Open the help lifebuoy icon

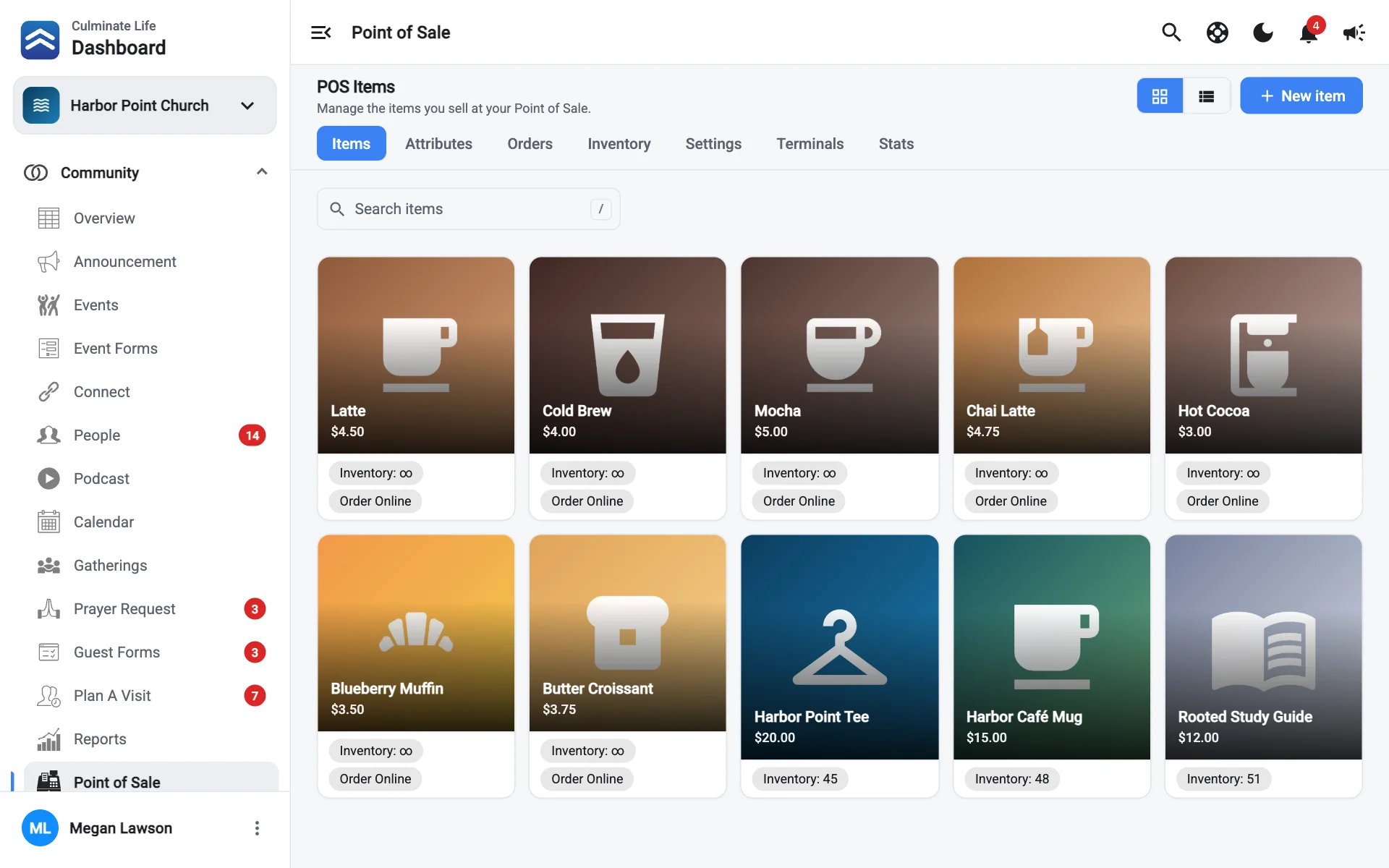tap(1218, 33)
